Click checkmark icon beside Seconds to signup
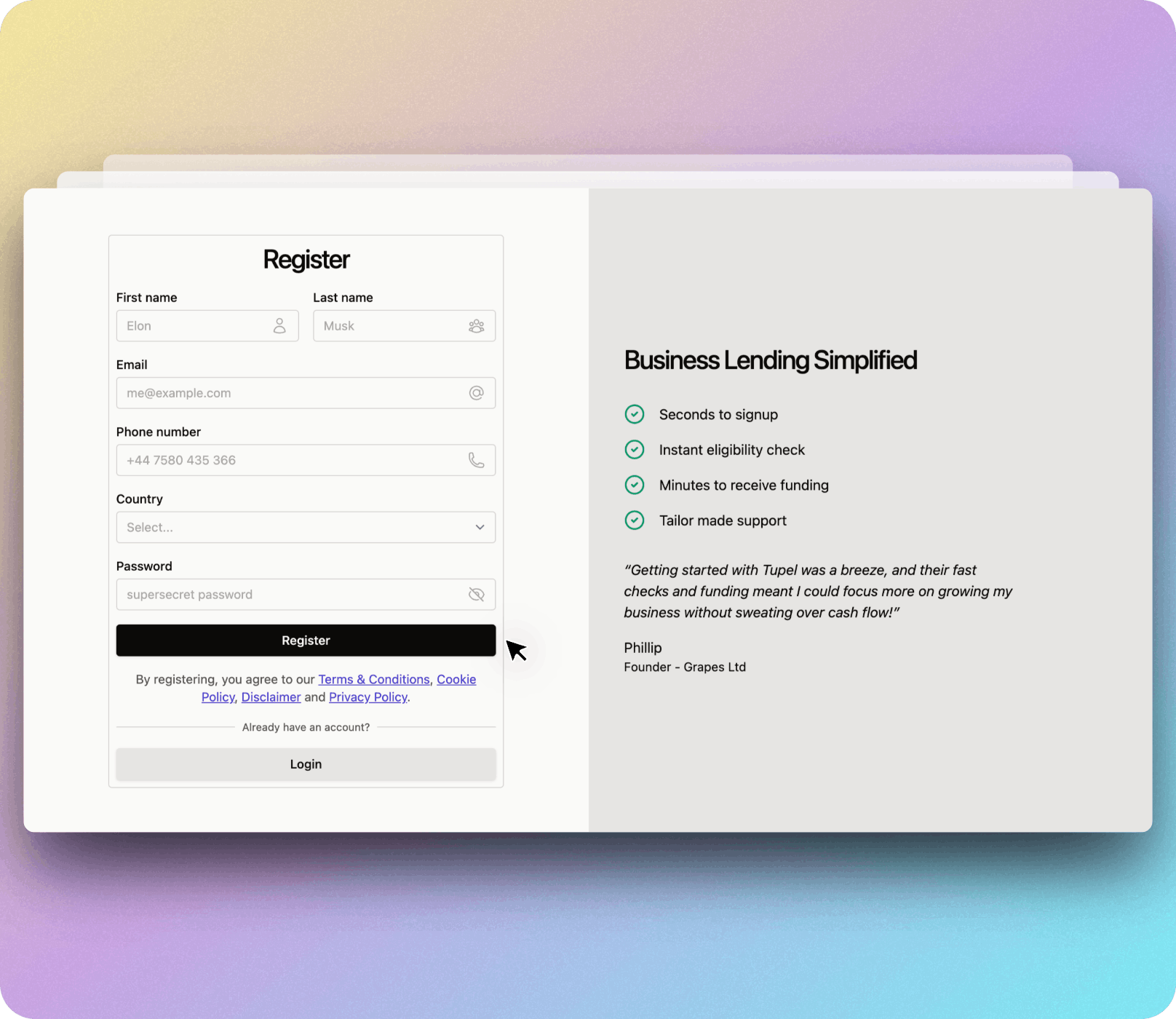This screenshot has height=1019, width=1176. click(x=635, y=414)
